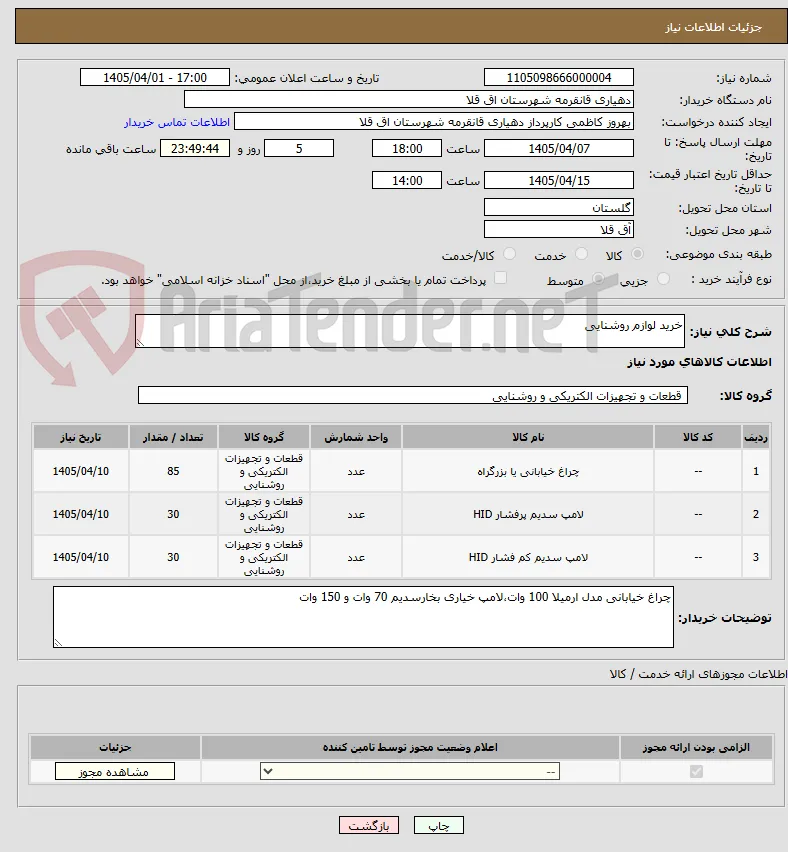788x852 pixels.
Task: Click the need date 1405/04/10 in row 2
Action: [x=80, y=515]
